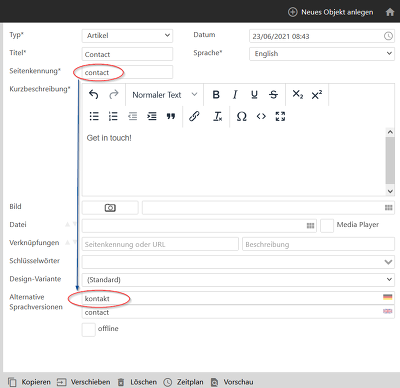Screen dimensions: 400x388
Task: Apply subscript formatting
Action: (298, 95)
